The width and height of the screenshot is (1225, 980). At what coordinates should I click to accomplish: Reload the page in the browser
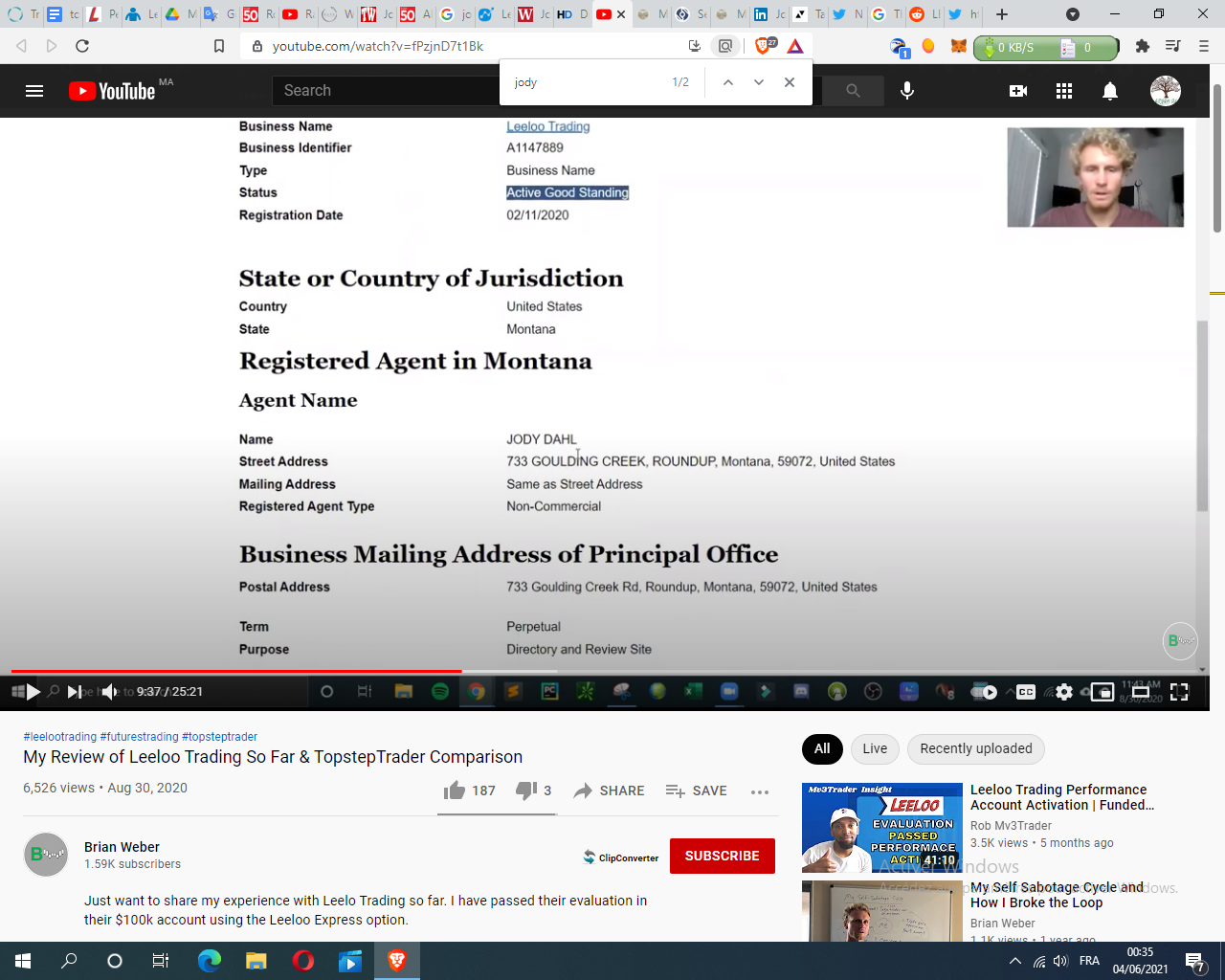(82, 46)
